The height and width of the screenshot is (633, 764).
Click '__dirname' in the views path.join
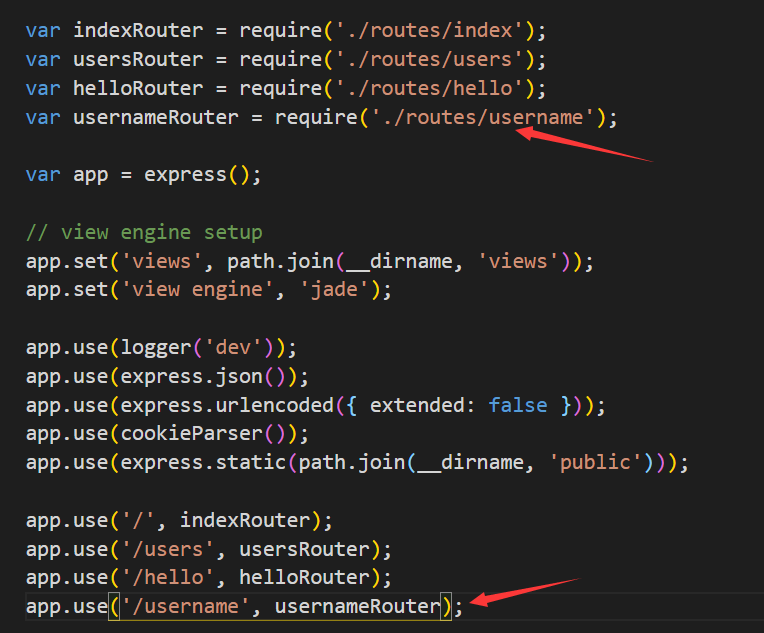coord(399,261)
